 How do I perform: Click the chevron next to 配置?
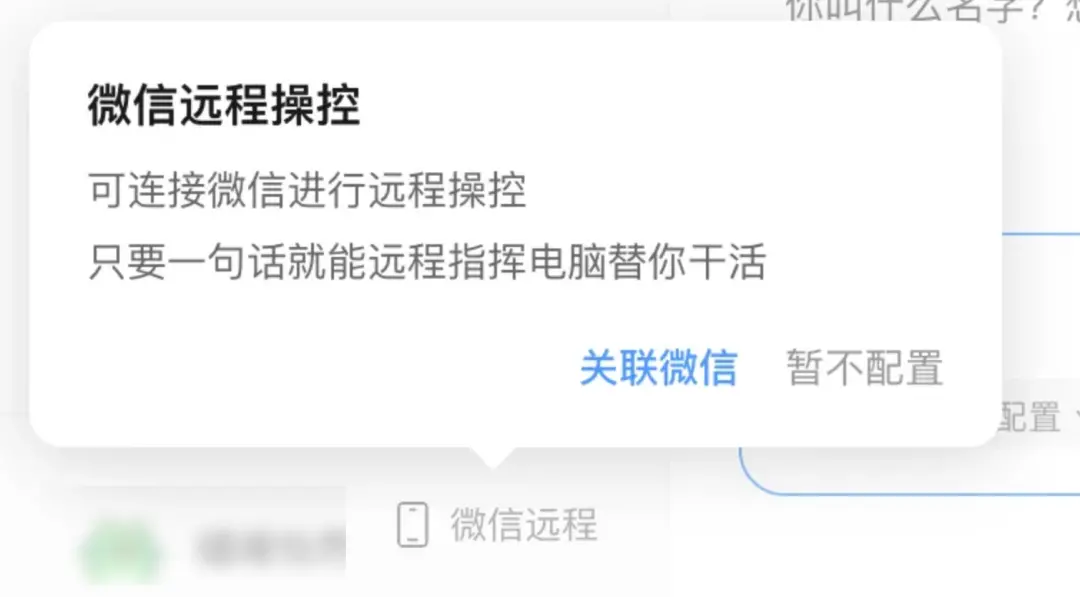pos(1077,417)
